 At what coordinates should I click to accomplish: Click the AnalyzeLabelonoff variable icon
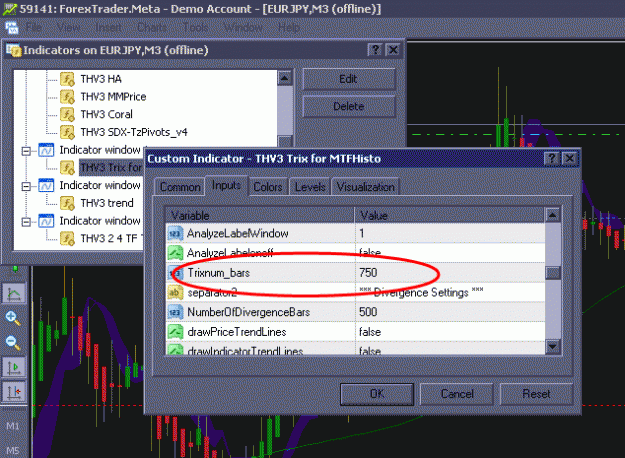click(x=175, y=253)
